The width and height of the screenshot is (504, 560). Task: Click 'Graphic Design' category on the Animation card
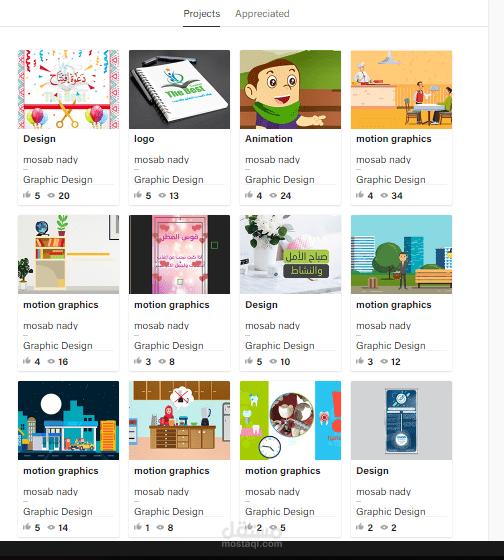(280, 180)
